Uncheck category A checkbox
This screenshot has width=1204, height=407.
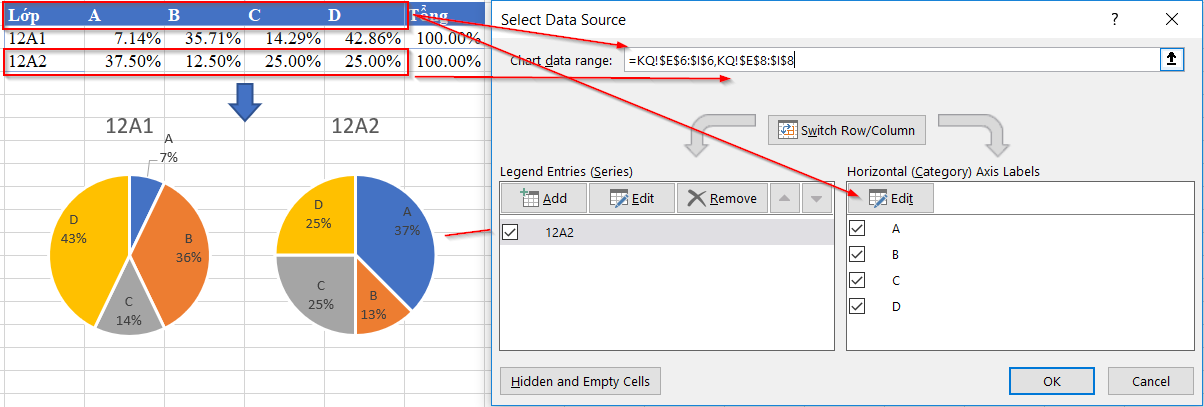857,228
